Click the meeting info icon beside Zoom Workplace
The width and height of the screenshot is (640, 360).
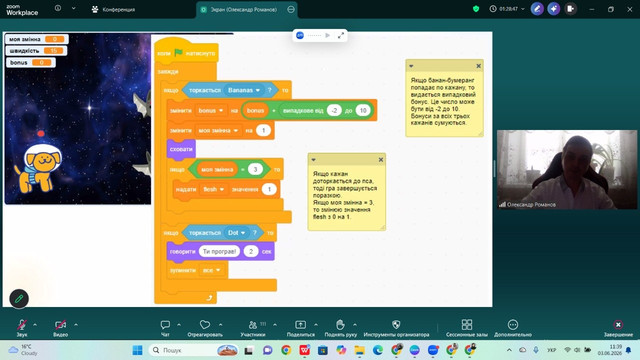[58, 8]
